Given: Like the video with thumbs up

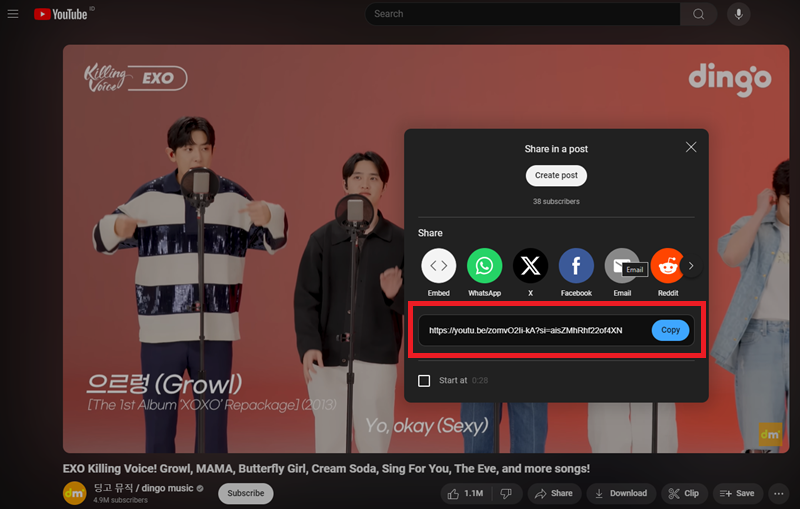Looking at the screenshot, I should pyautogui.click(x=467, y=493).
